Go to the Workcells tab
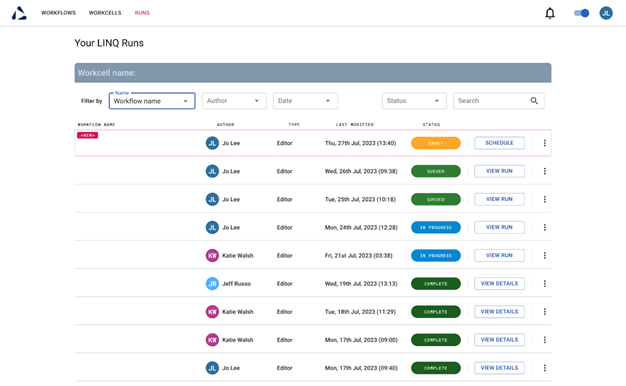 coord(105,13)
